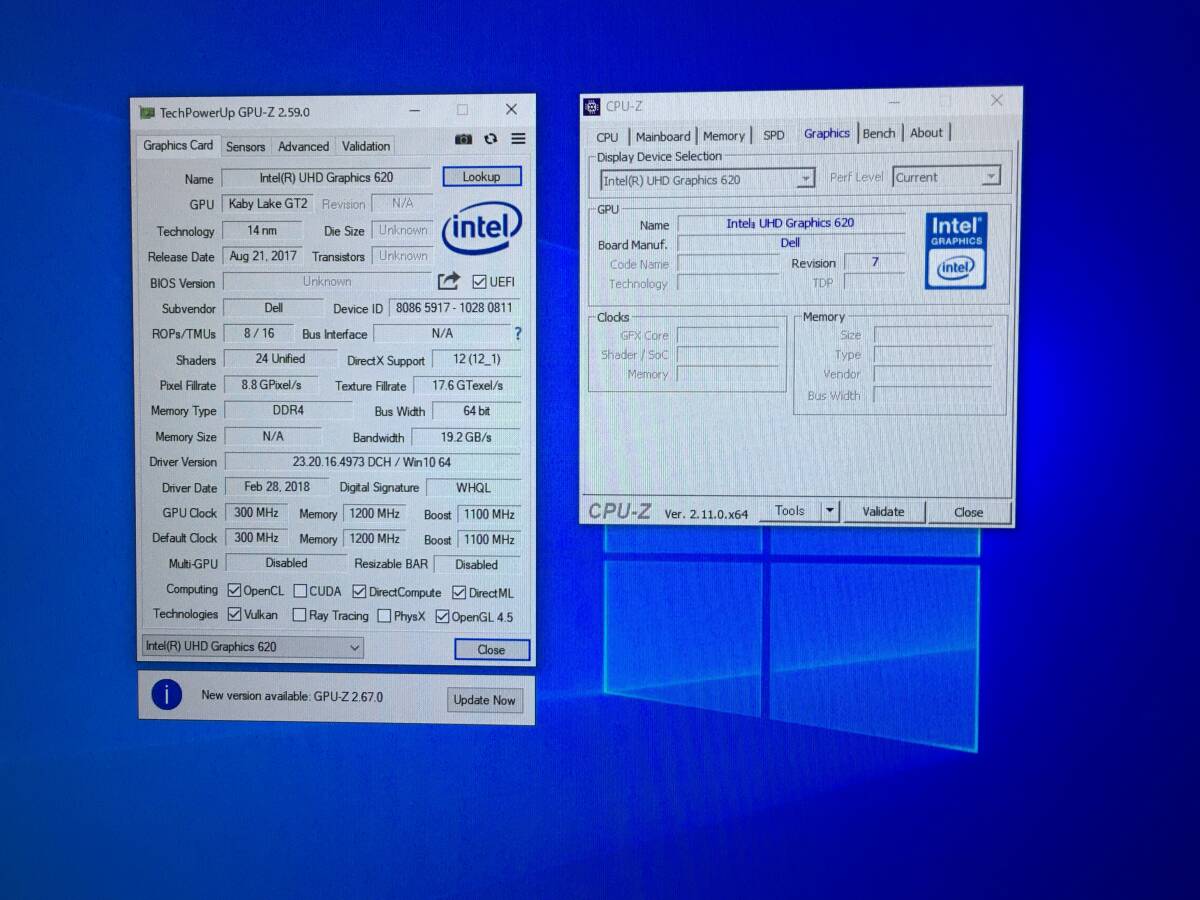The height and width of the screenshot is (900, 1200).
Task: Toggle the Vulkan checkbox
Action: (235, 614)
